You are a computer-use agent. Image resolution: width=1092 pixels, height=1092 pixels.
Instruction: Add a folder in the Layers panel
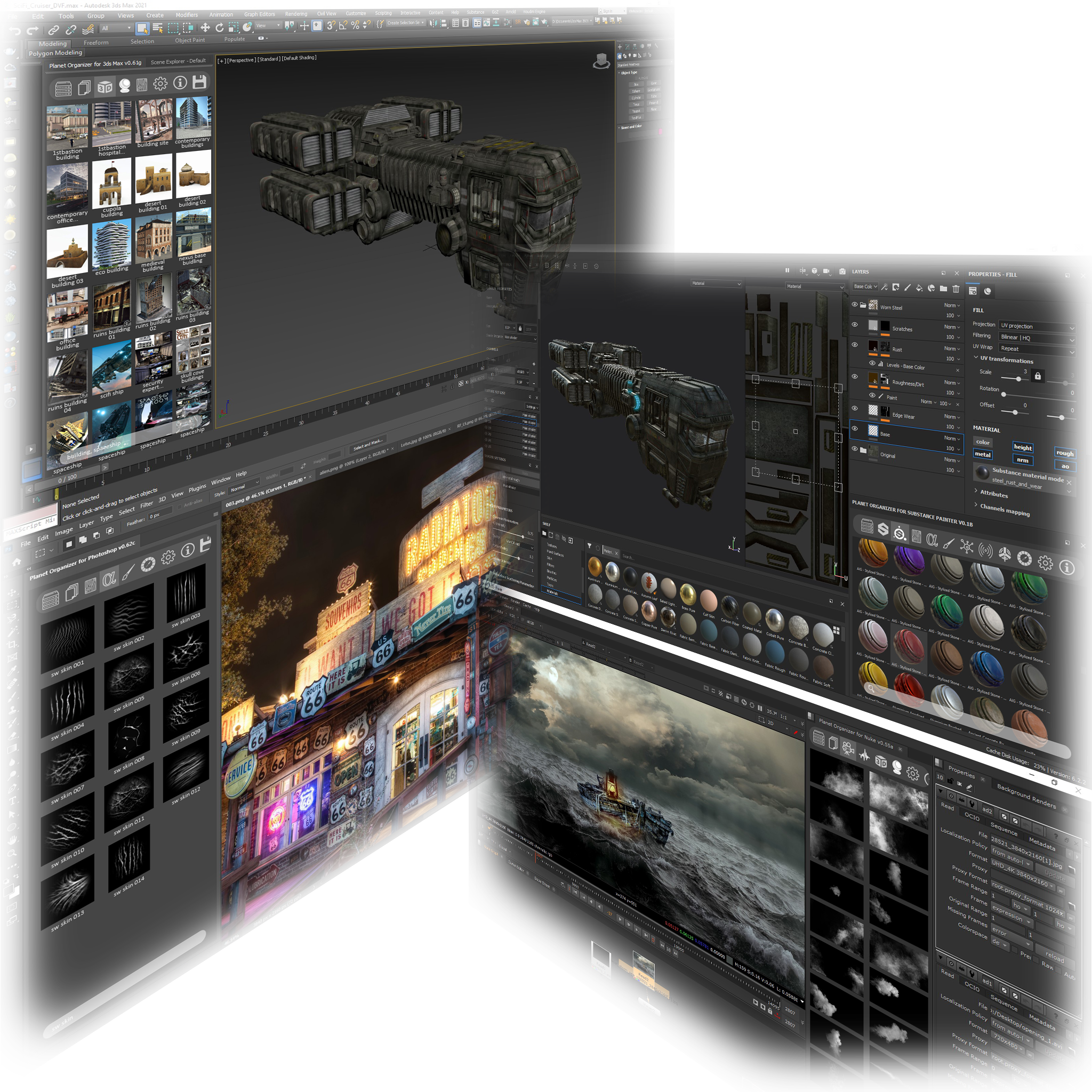coord(943,288)
